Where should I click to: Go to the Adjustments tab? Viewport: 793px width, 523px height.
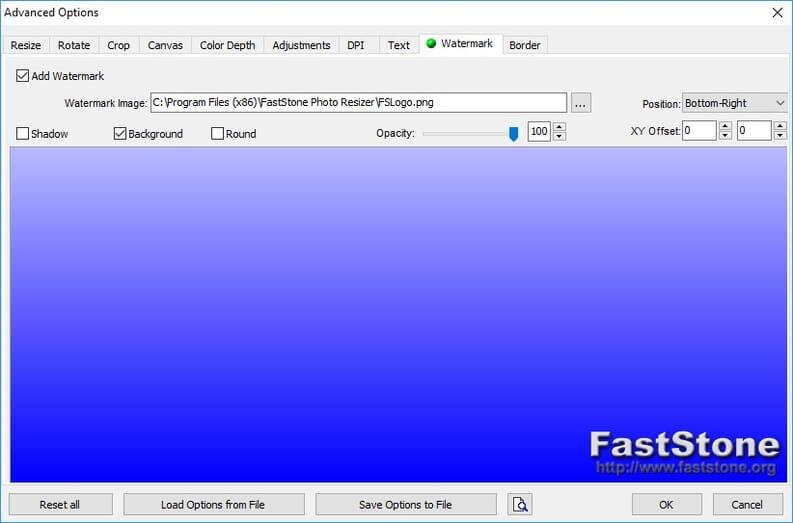(301, 45)
